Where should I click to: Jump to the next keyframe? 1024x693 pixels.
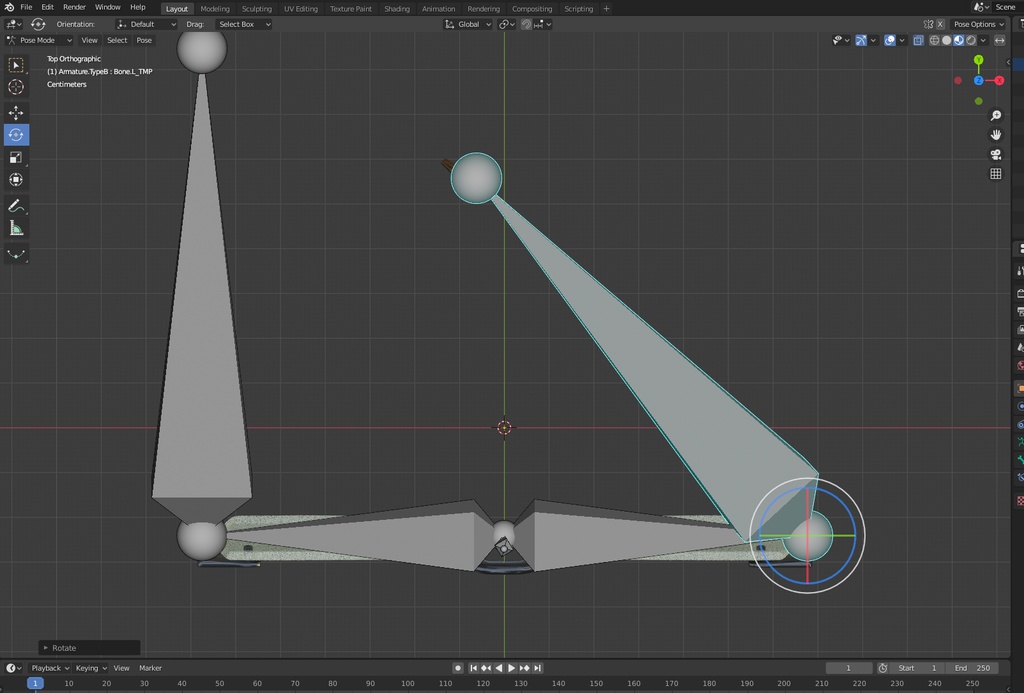(524, 668)
